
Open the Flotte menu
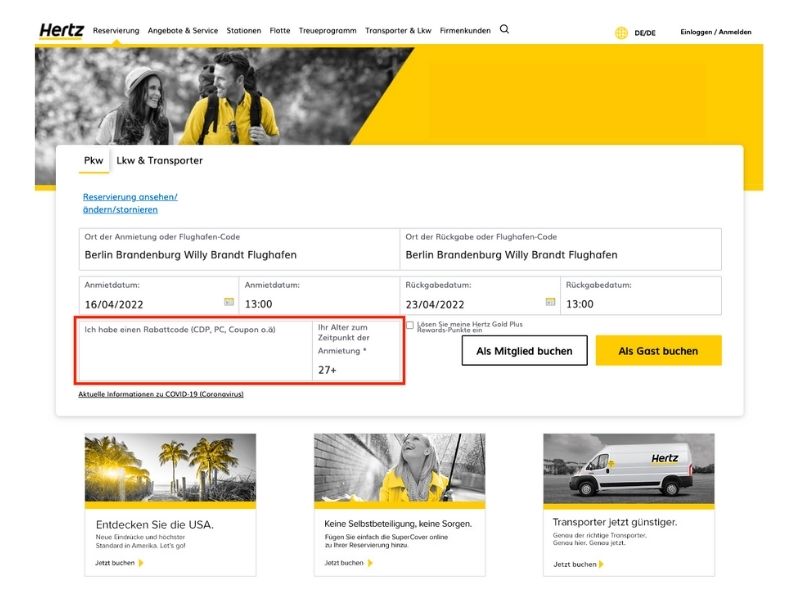click(280, 31)
